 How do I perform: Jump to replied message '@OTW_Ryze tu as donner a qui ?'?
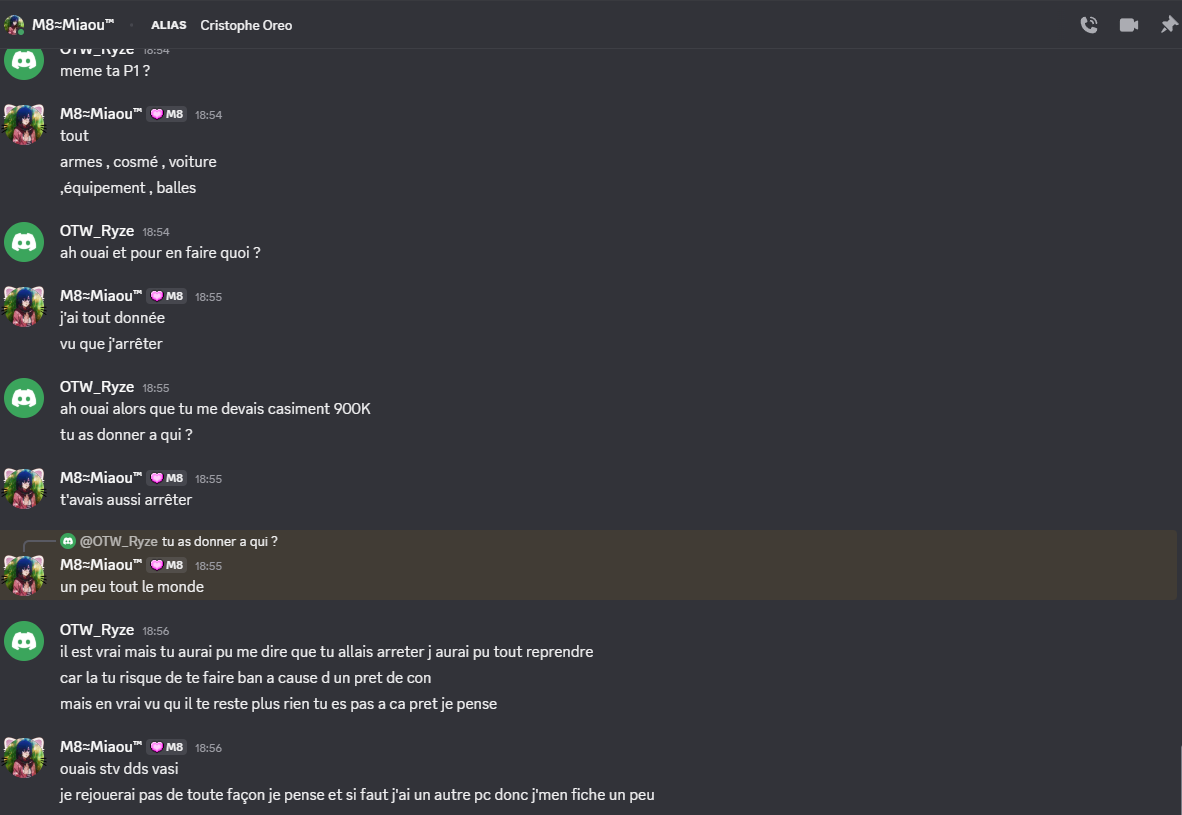220,541
